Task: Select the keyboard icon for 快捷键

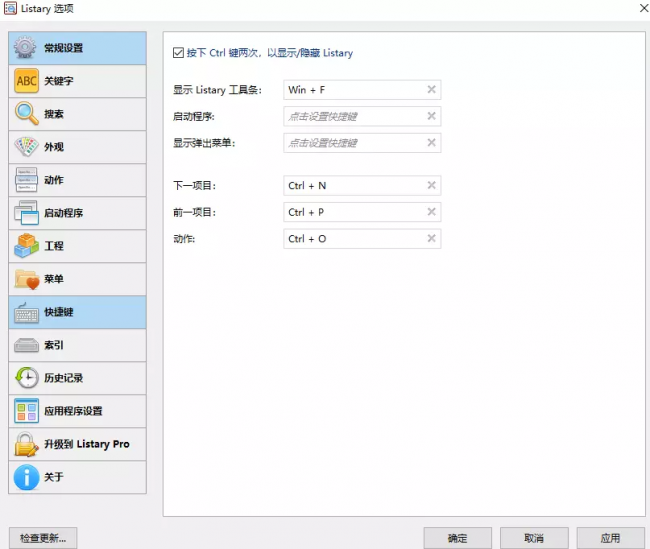Action: [x=27, y=313]
